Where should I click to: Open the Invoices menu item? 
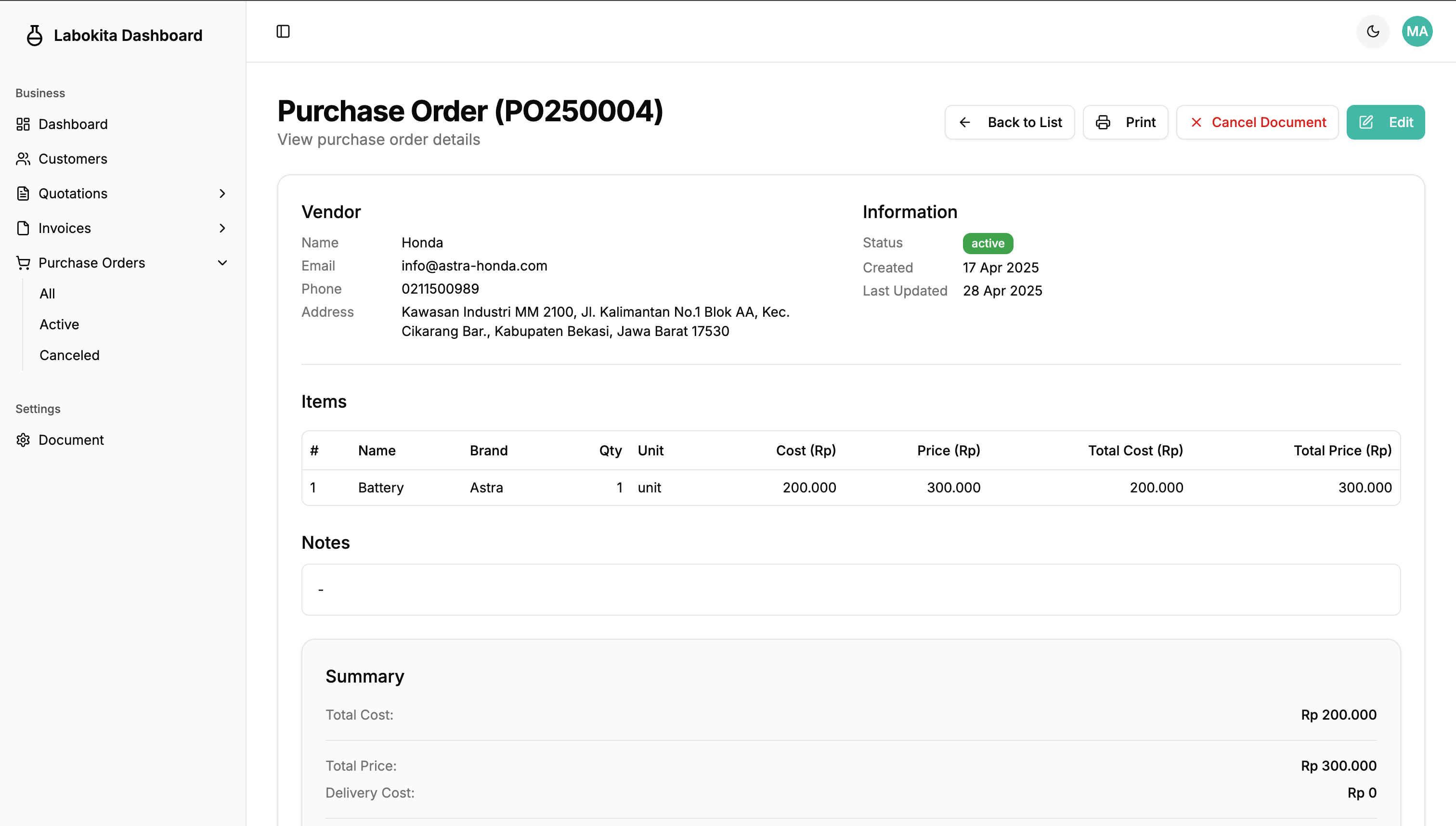pos(123,228)
